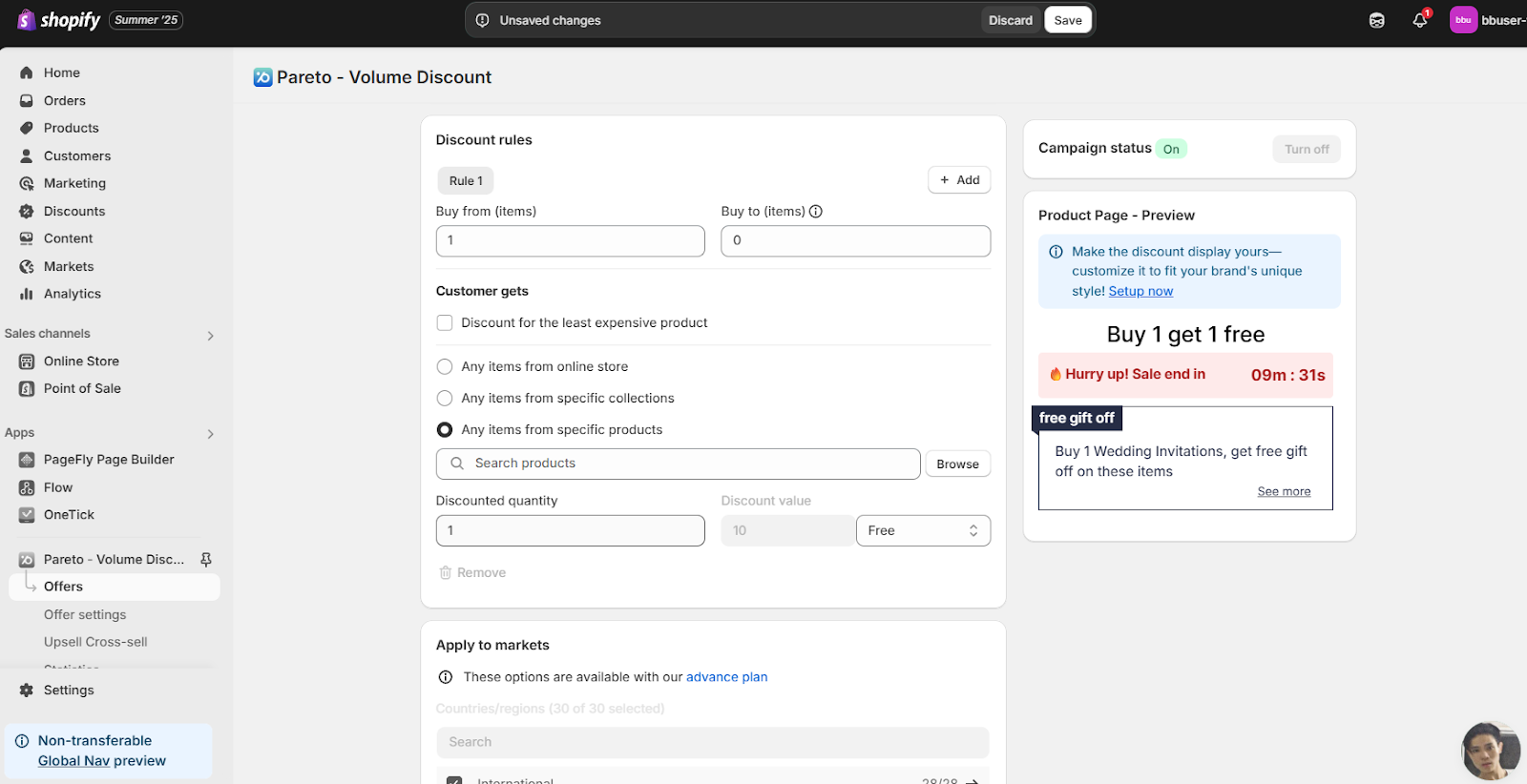
Task: Click the Content icon in sidebar
Action: click(27, 238)
